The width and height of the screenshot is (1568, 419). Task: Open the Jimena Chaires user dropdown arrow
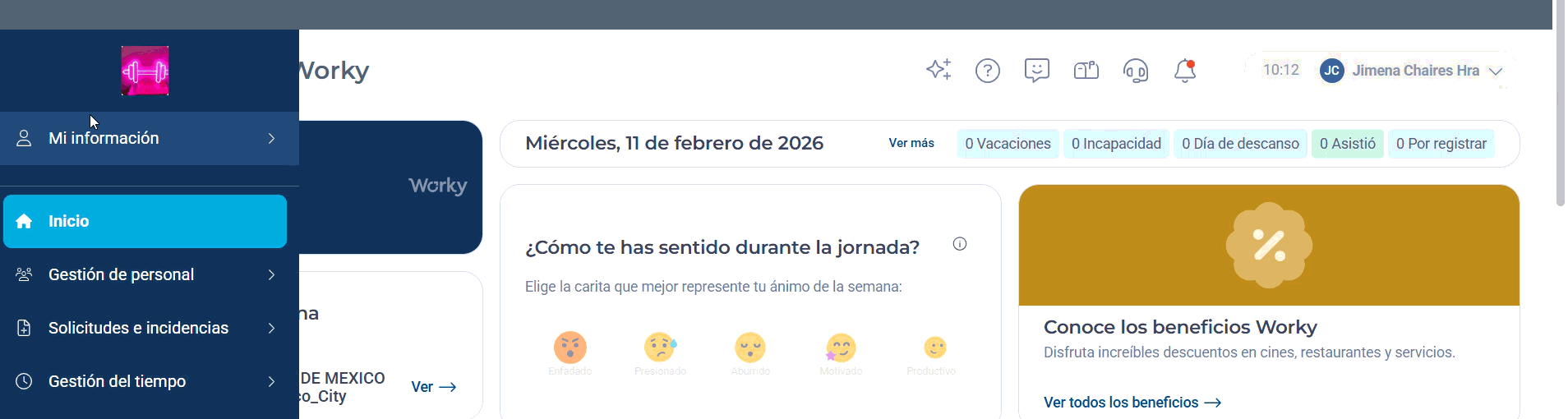[x=1496, y=71]
